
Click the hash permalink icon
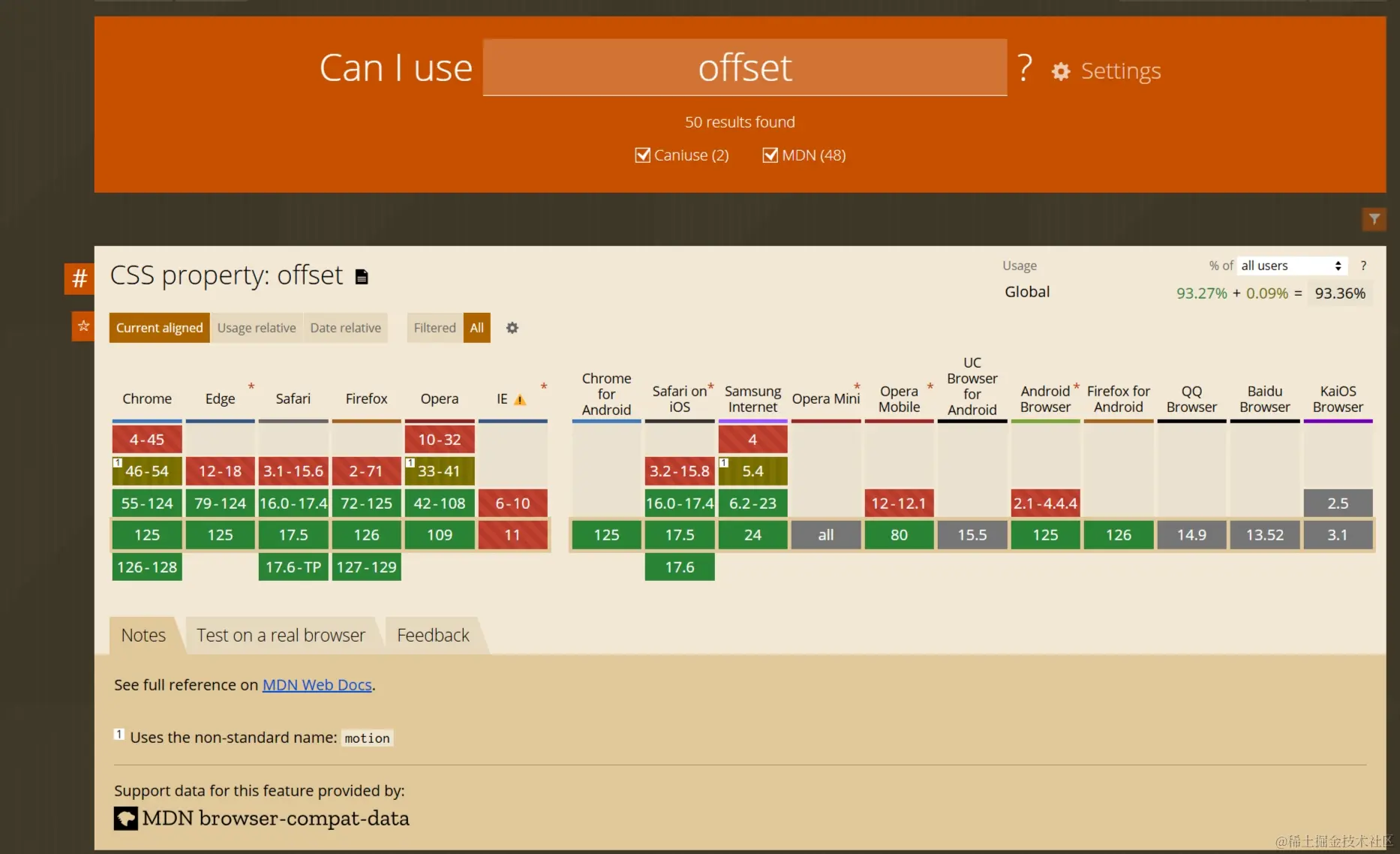coord(79,278)
